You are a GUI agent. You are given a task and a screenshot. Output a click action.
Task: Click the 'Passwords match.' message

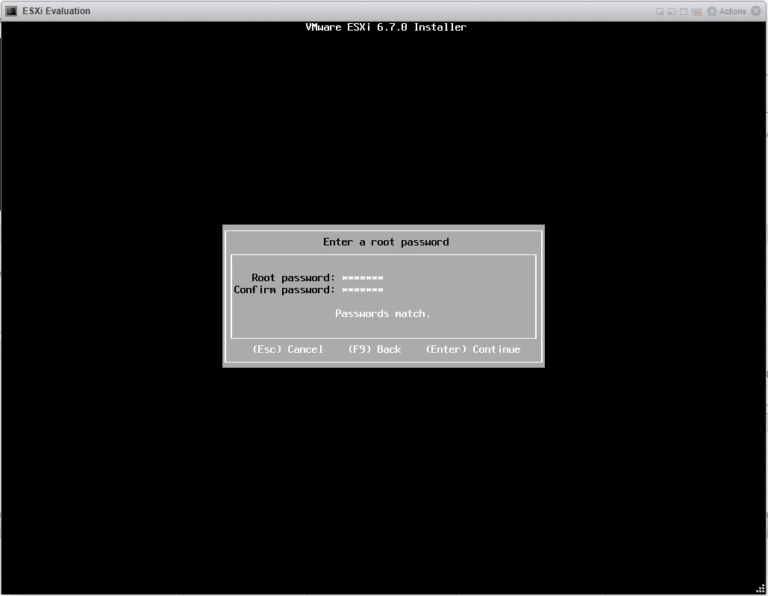pos(383,313)
